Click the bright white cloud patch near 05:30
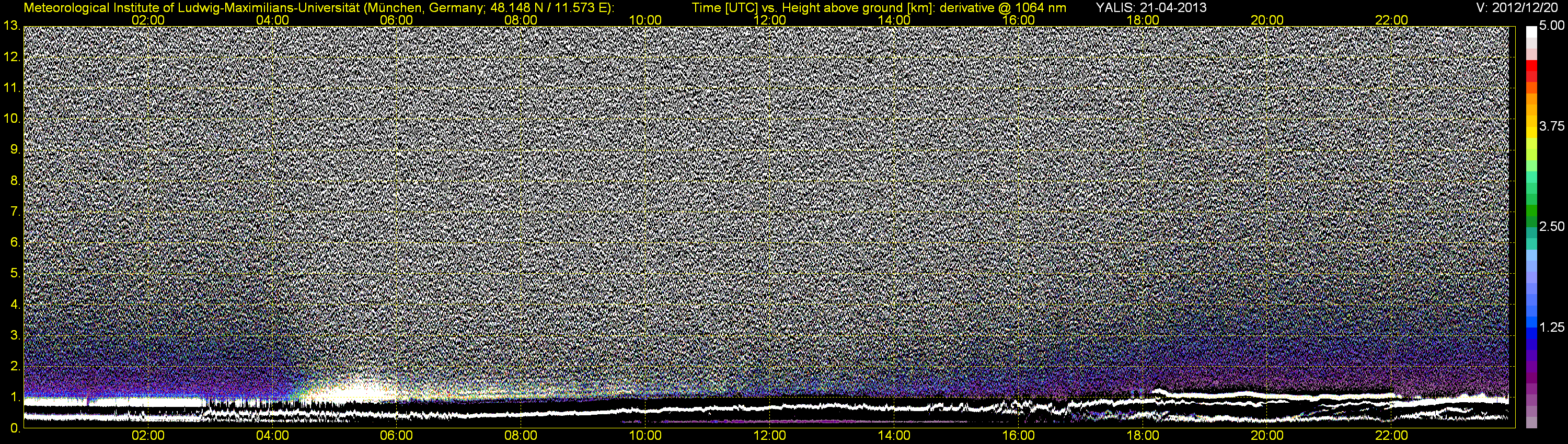1568x444 pixels. [x=356, y=389]
